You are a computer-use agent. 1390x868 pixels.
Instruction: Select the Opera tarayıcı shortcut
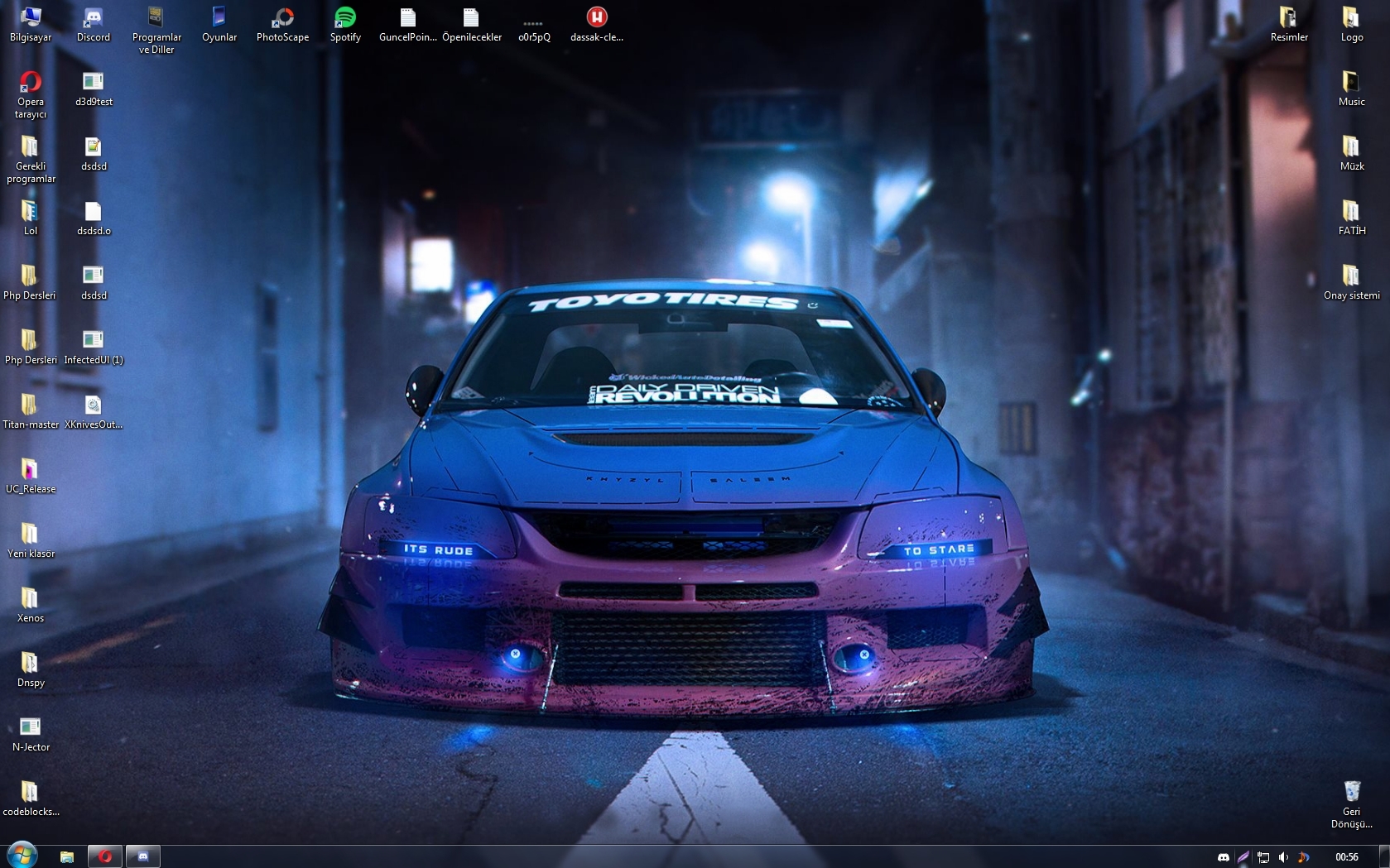(x=31, y=94)
